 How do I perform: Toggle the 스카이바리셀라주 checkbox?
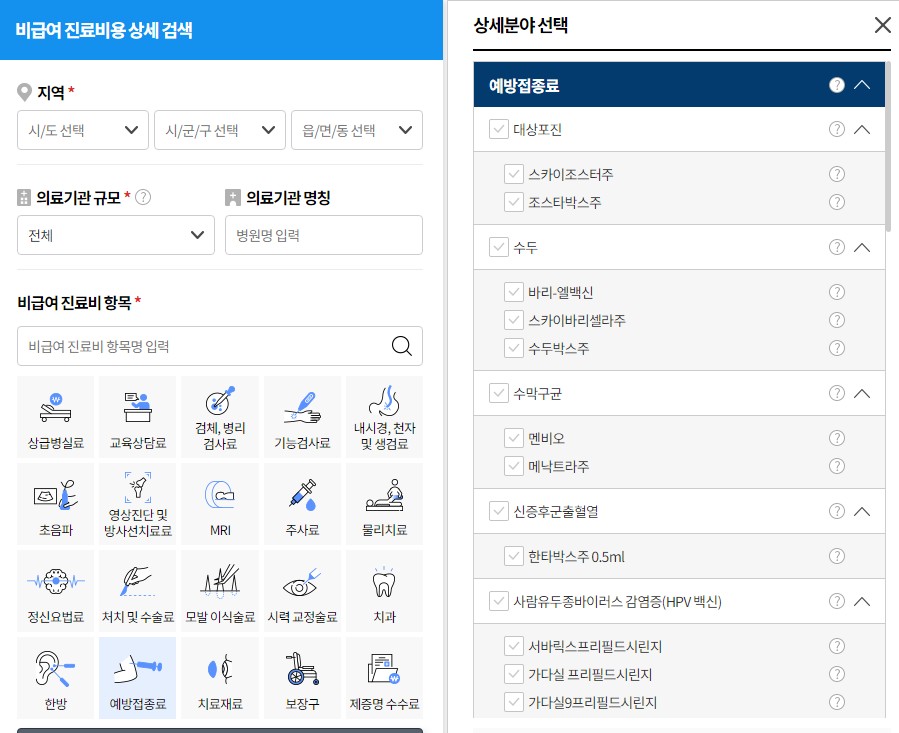pos(514,319)
